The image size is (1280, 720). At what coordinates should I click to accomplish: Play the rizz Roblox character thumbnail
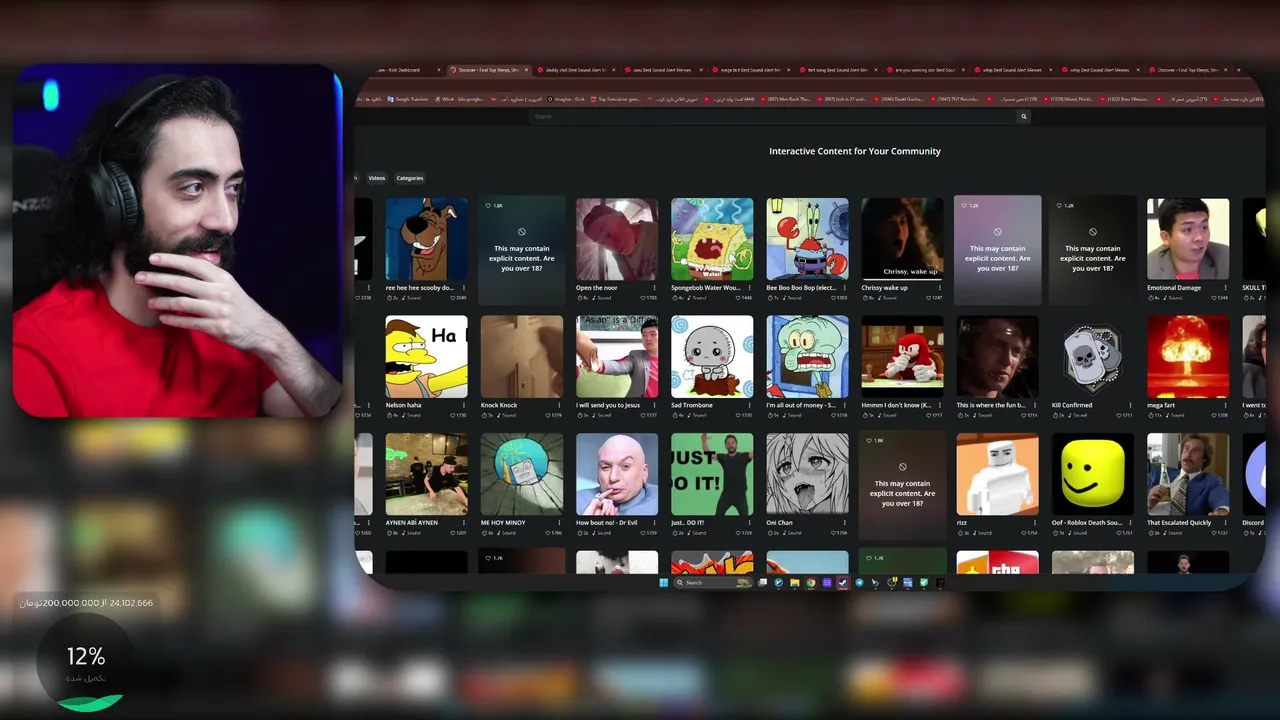(997, 474)
